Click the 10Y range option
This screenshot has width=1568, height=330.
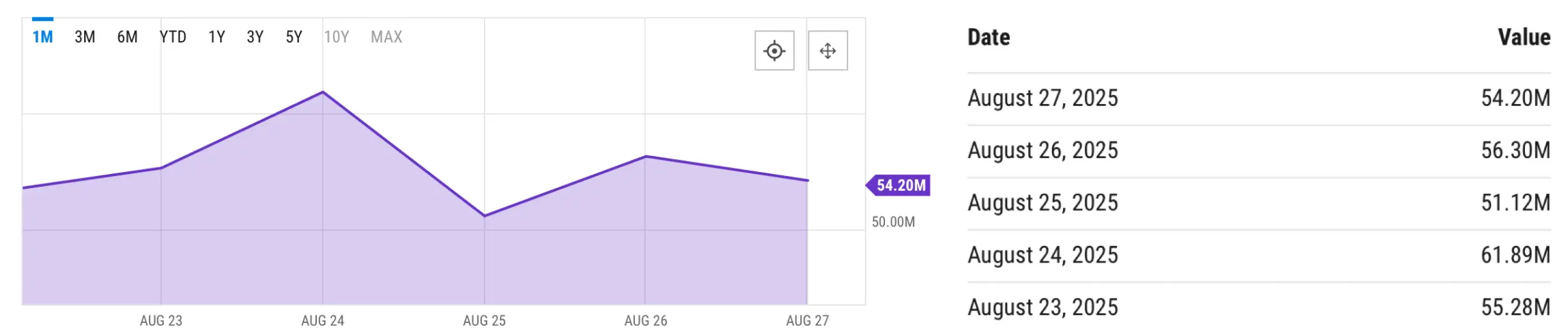click(336, 37)
